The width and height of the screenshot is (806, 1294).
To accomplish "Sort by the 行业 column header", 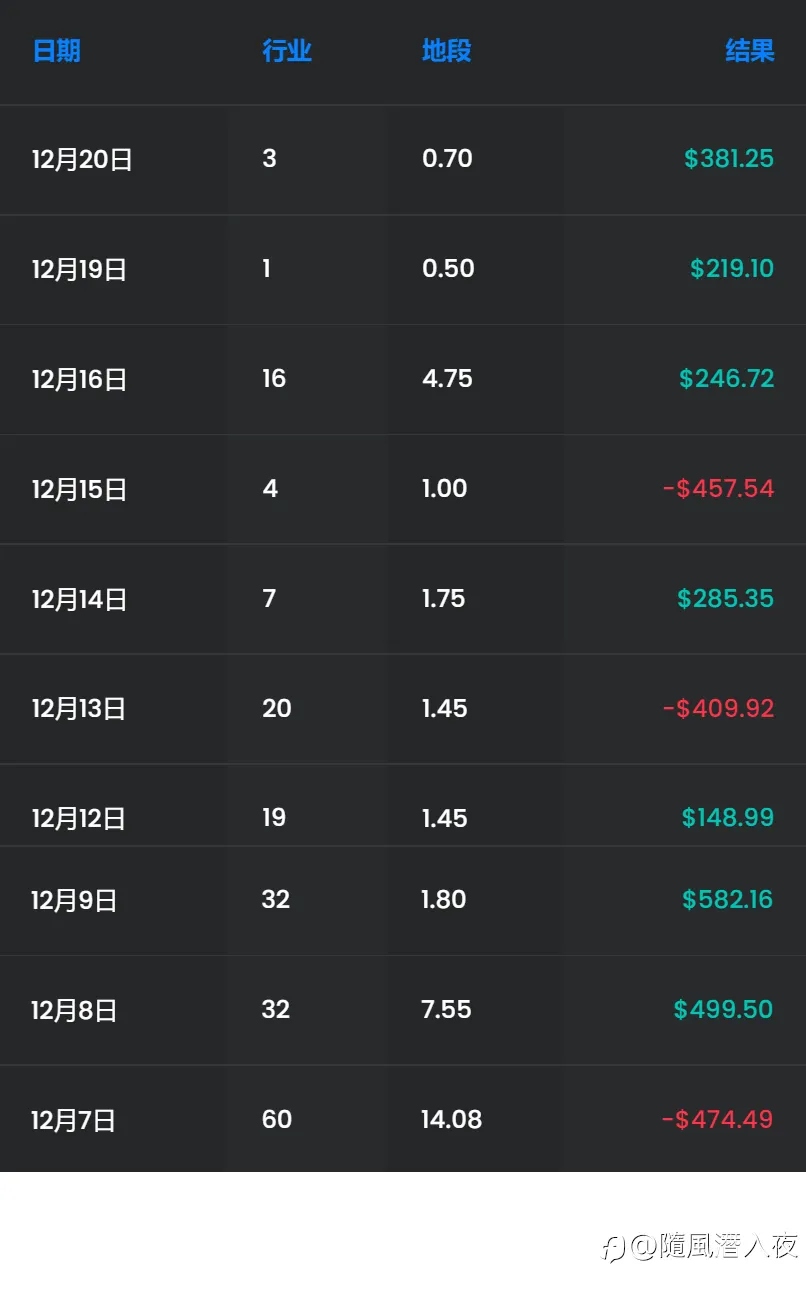I will [x=287, y=51].
